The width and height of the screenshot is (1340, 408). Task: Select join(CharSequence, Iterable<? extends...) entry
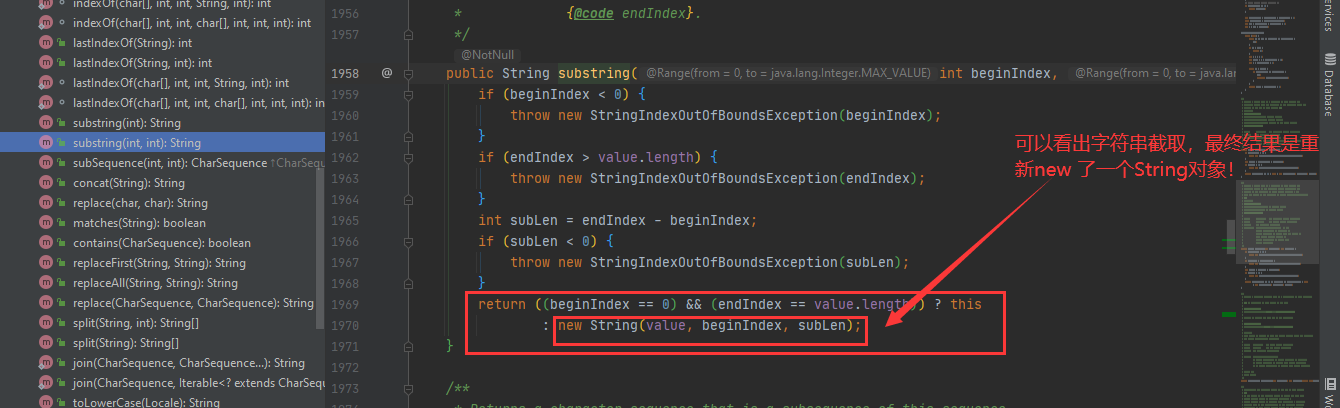click(162, 383)
